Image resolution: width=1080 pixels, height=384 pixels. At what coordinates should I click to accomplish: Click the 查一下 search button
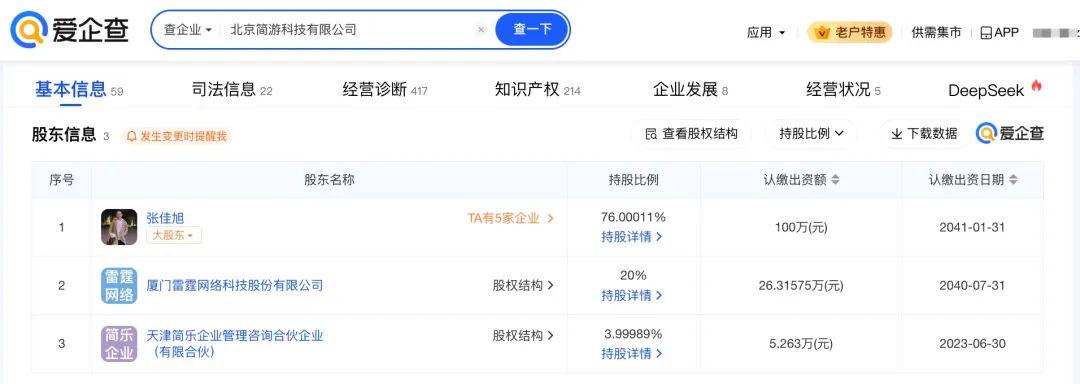tap(532, 30)
